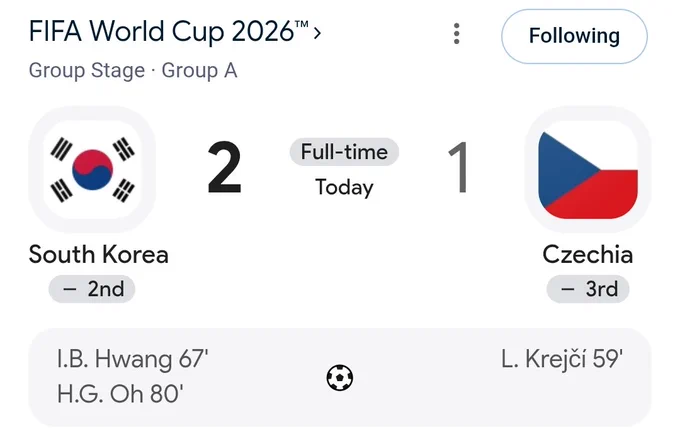Expand FIFA World Cup 2026 chevron arrow
680x439 pixels.
[317, 33]
